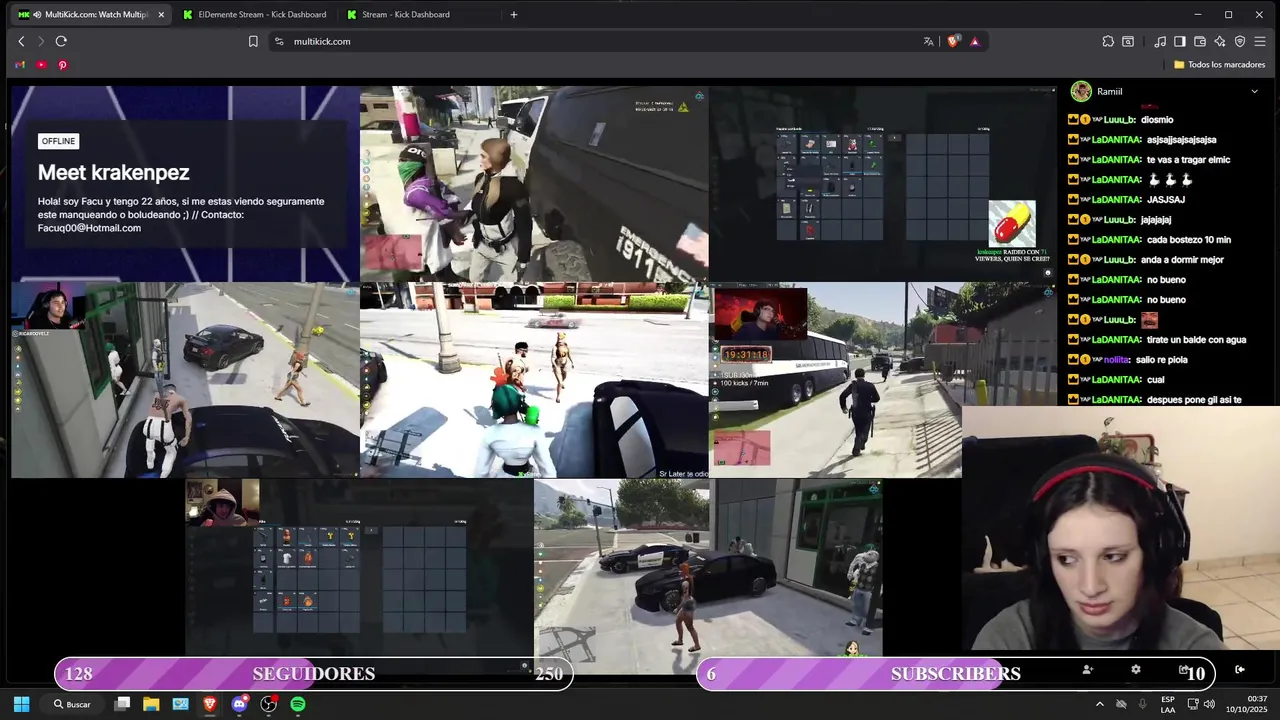Close the MultiKick.com tab

pyautogui.click(x=161, y=14)
